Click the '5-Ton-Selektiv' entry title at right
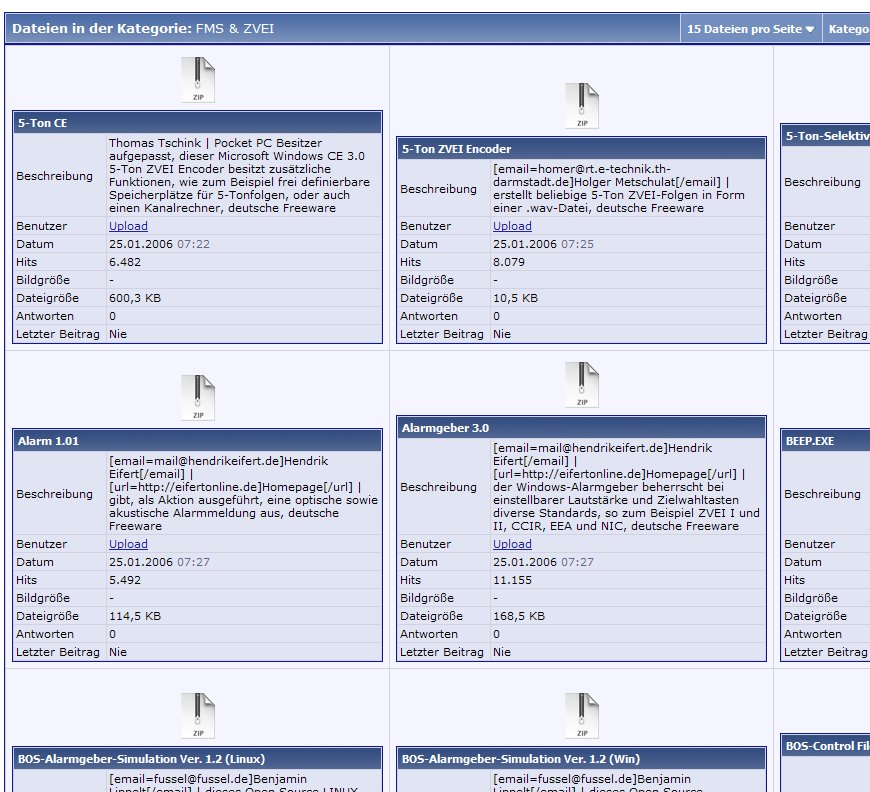 click(x=826, y=136)
